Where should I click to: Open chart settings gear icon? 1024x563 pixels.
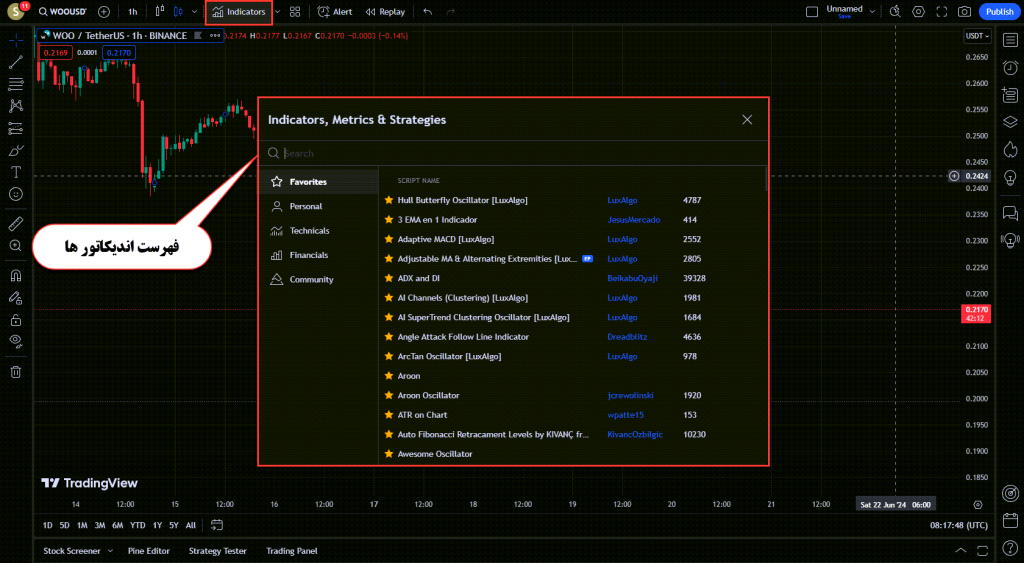pyautogui.click(x=918, y=12)
